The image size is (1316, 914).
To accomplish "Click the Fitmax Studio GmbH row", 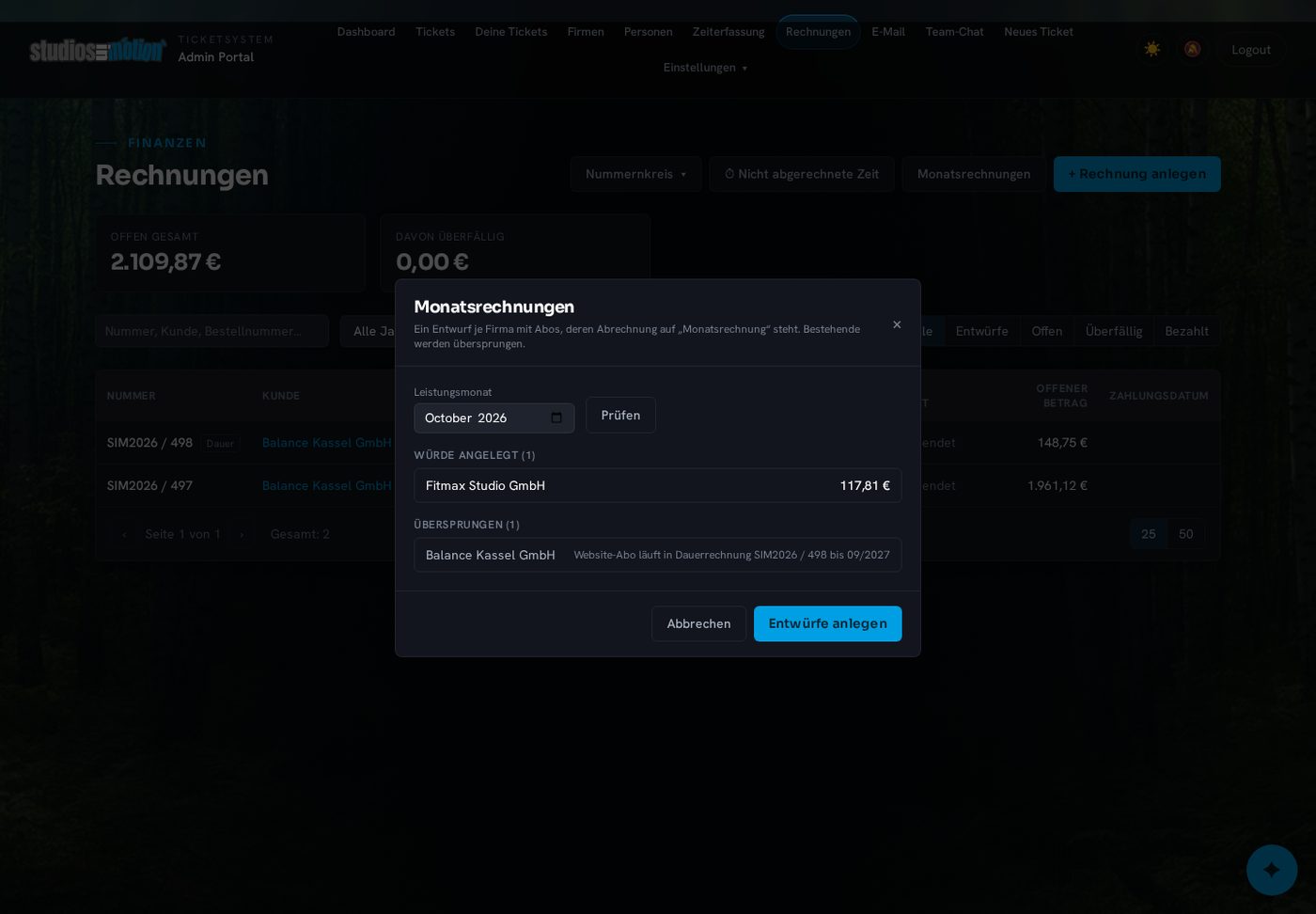I will [658, 485].
